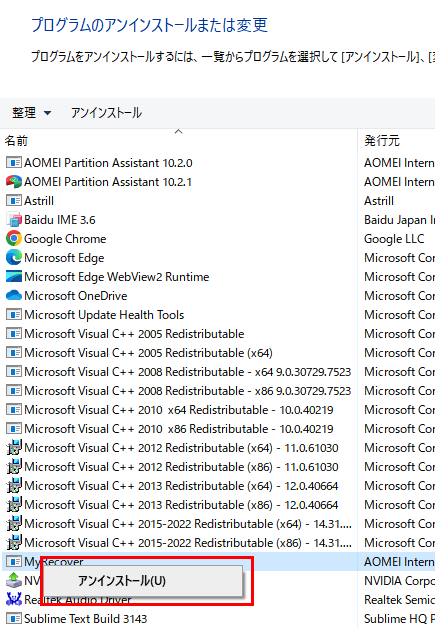Click the Edge WebView2 Runtime icon
Image resolution: width=435 pixels, height=628 pixels.
[x=14, y=276]
